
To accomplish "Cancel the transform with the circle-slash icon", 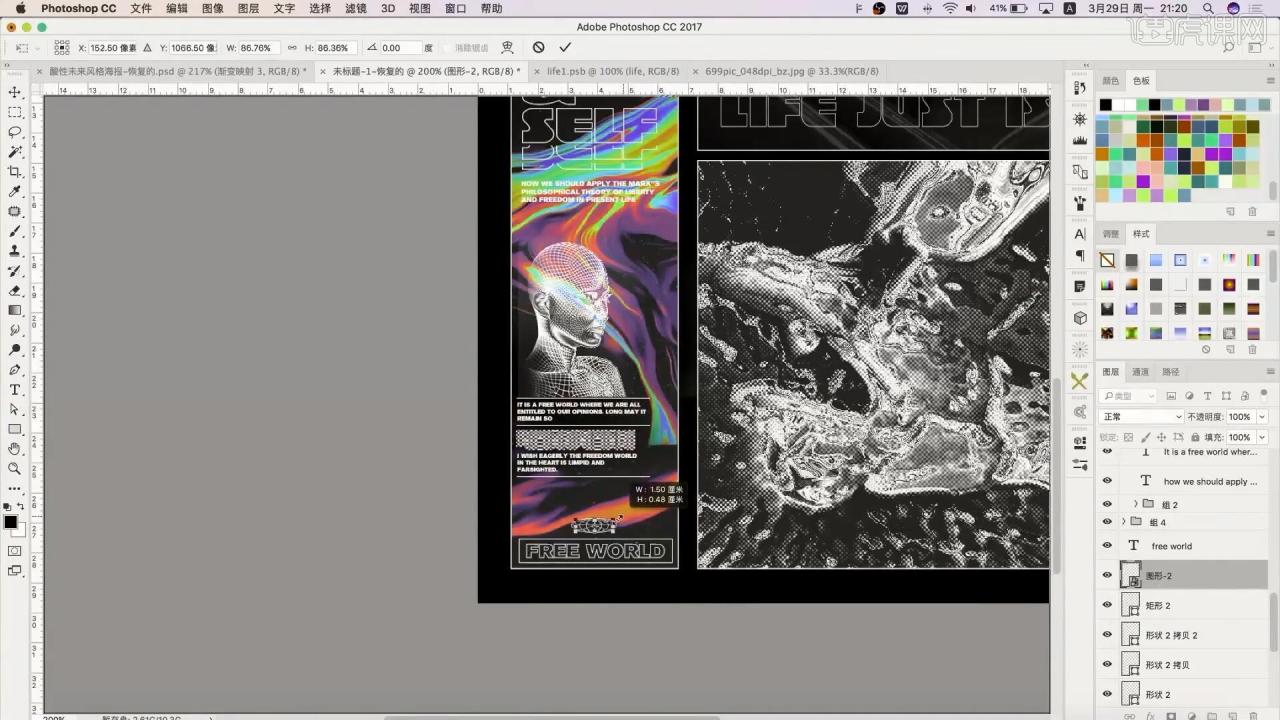I will point(538,47).
